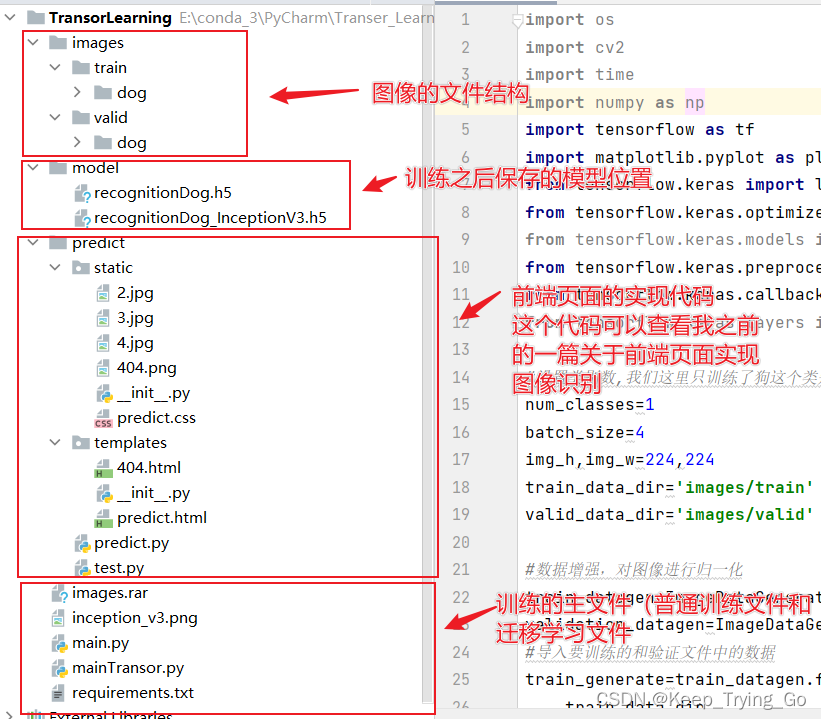Click the 2.jpg image file icon
The height and width of the screenshot is (719, 821).
click(x=103, y=293)
